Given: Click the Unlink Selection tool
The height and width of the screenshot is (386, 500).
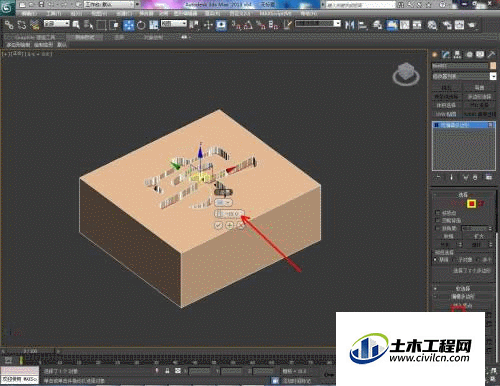Looking at the screenshot, I should point(22,25).
